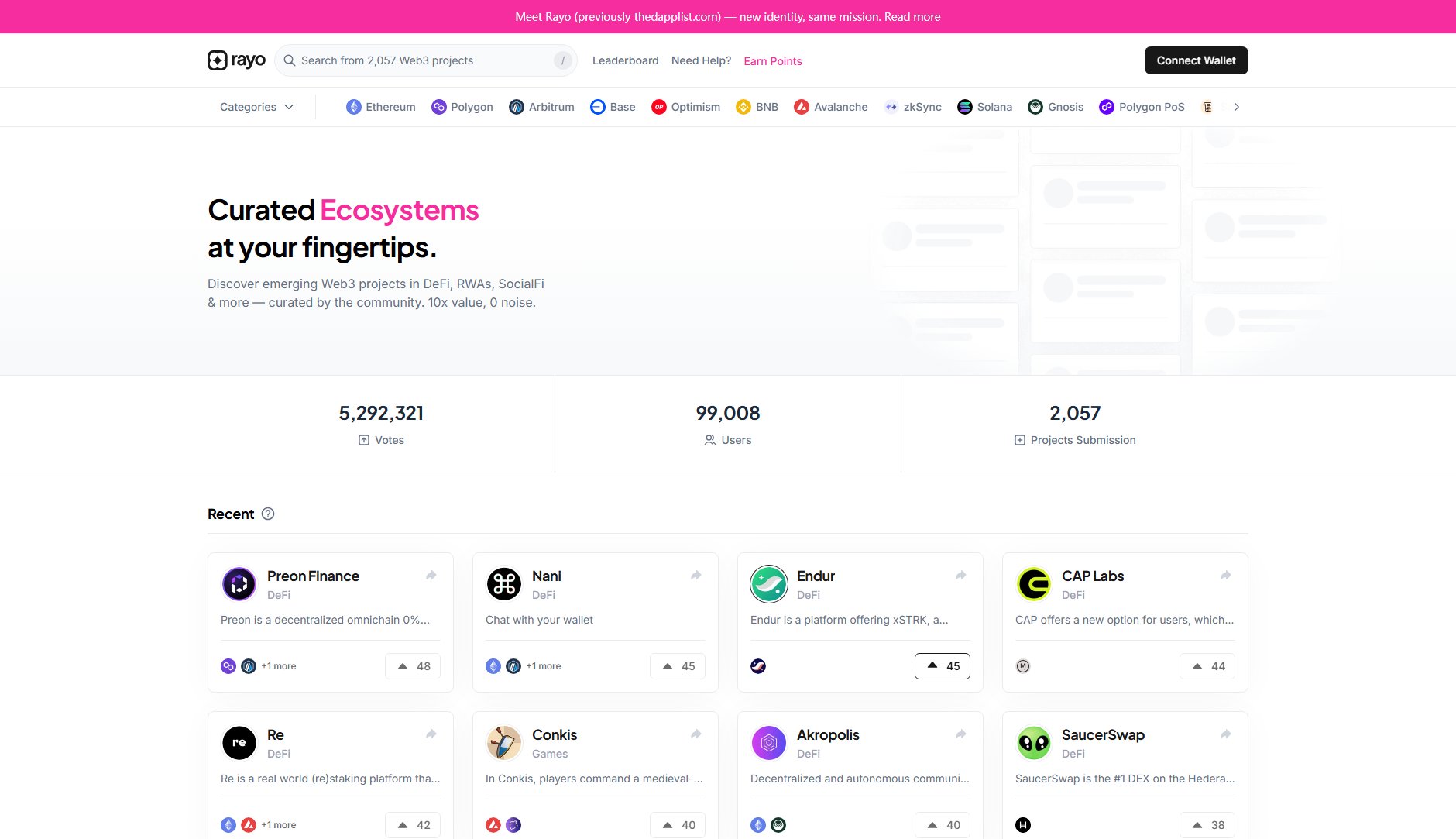Open the Re project logo
Viewport: 1456px width, 839px height.
pos(239,743)
